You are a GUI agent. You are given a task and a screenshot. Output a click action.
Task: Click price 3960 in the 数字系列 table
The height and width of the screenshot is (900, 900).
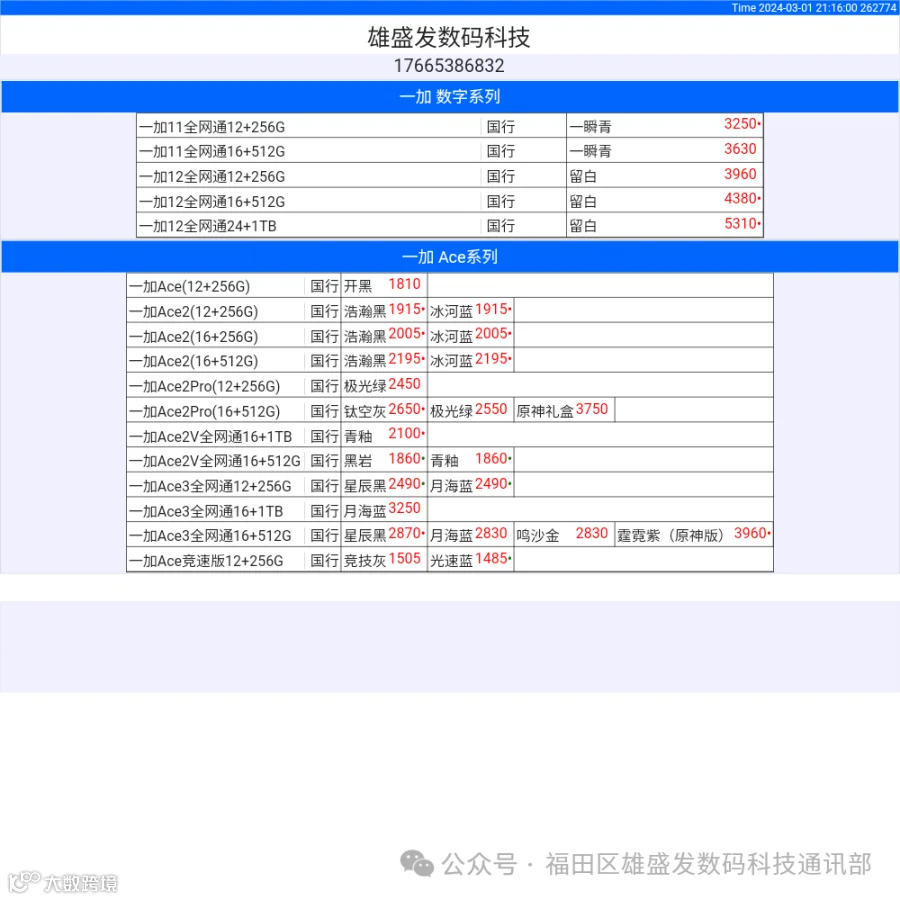tap(740, 174)
